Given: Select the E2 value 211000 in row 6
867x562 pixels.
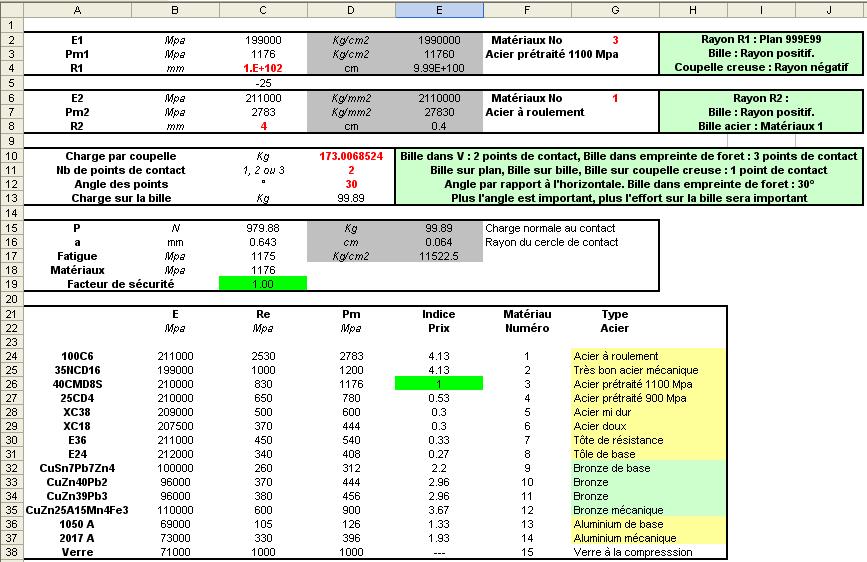Looking at the screenshot, I should [x=263, y=98].
